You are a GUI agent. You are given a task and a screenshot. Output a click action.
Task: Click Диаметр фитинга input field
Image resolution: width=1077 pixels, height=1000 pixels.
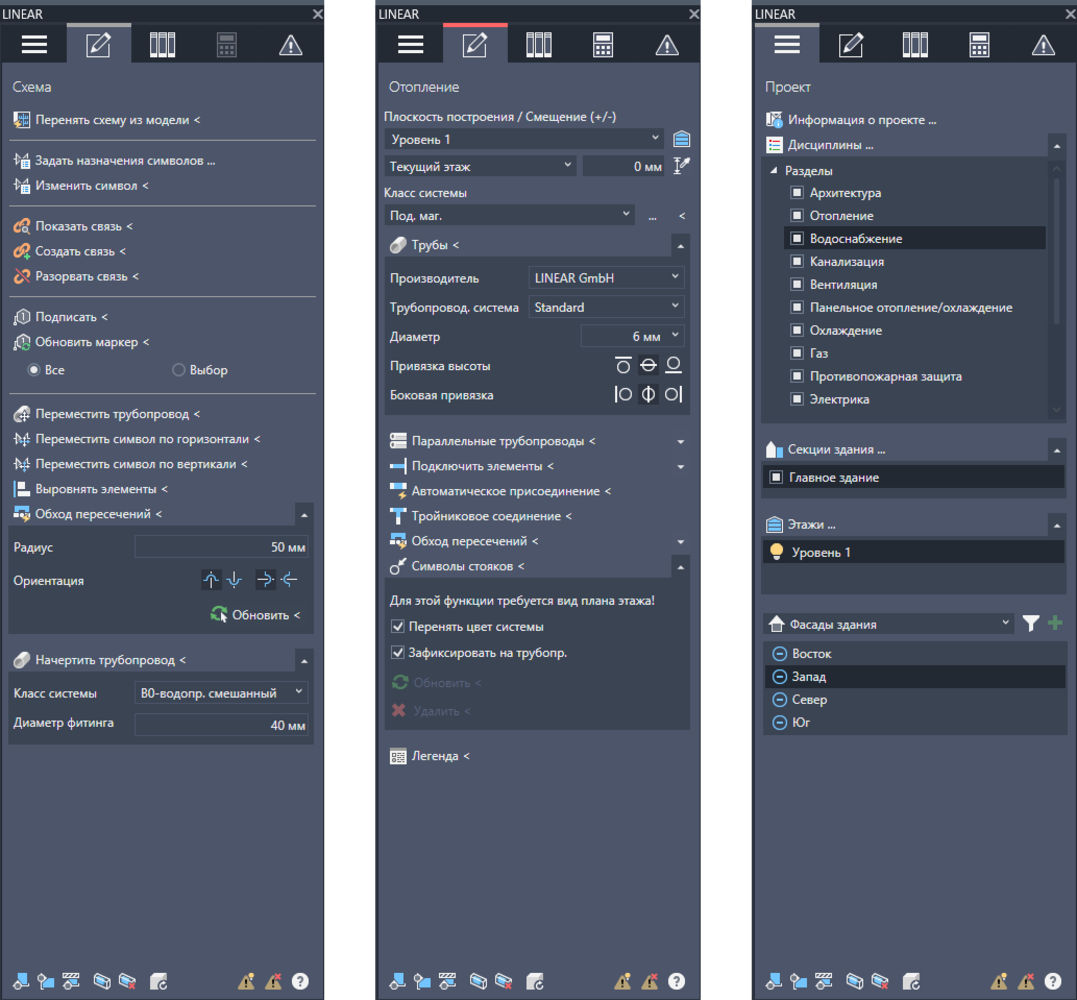click(x=221, y=725)
